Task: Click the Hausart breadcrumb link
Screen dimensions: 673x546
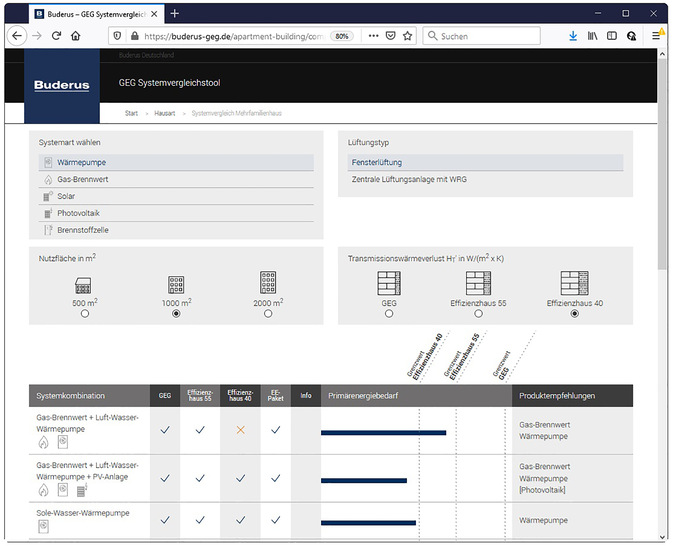Action: 165,114
